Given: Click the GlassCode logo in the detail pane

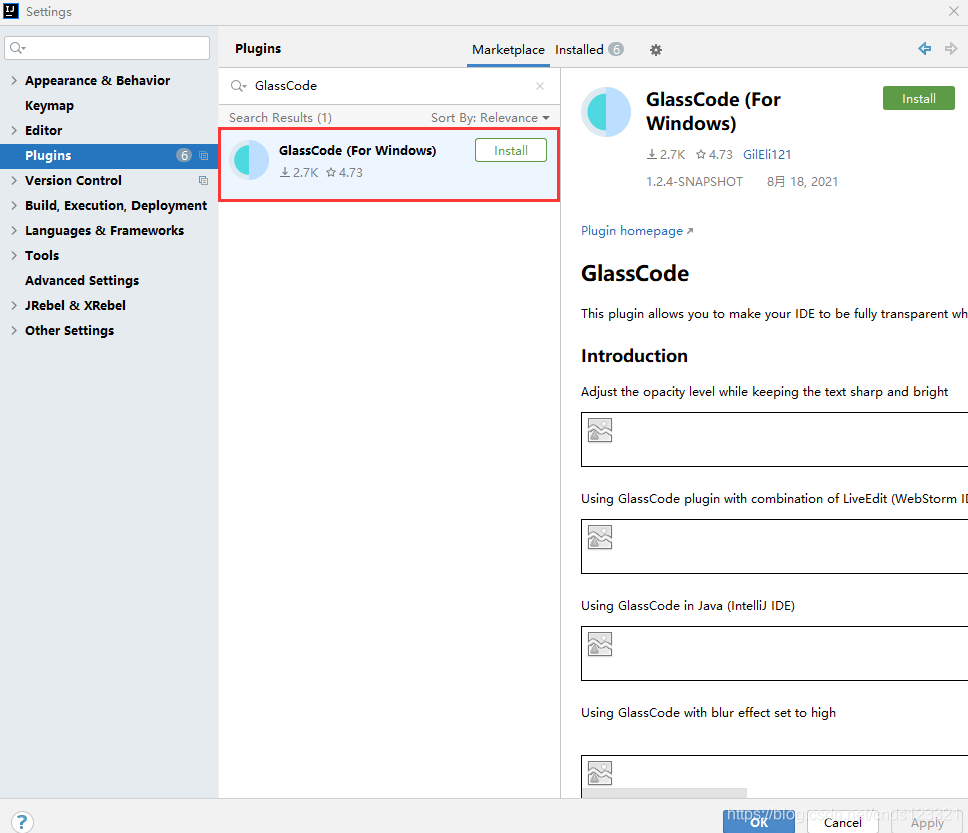Looking at the screenshot, I should pyautogui.click(x=606, y=113).
